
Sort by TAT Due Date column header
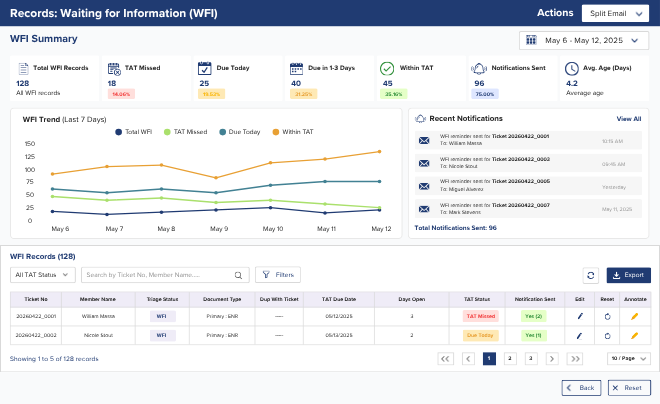pyautogui.click(x=339, y=299)
